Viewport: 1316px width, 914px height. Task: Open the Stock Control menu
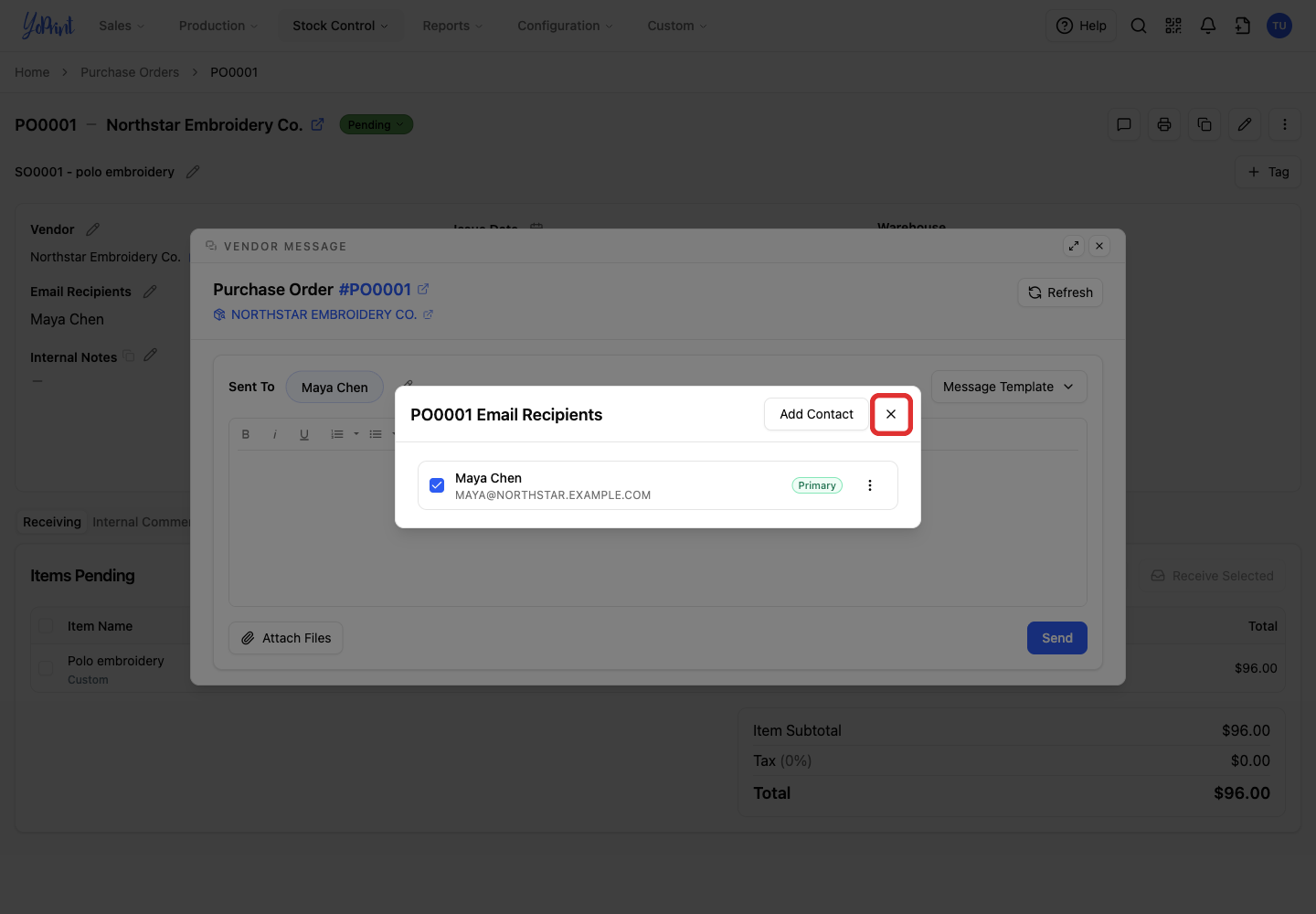pos(340,26)
